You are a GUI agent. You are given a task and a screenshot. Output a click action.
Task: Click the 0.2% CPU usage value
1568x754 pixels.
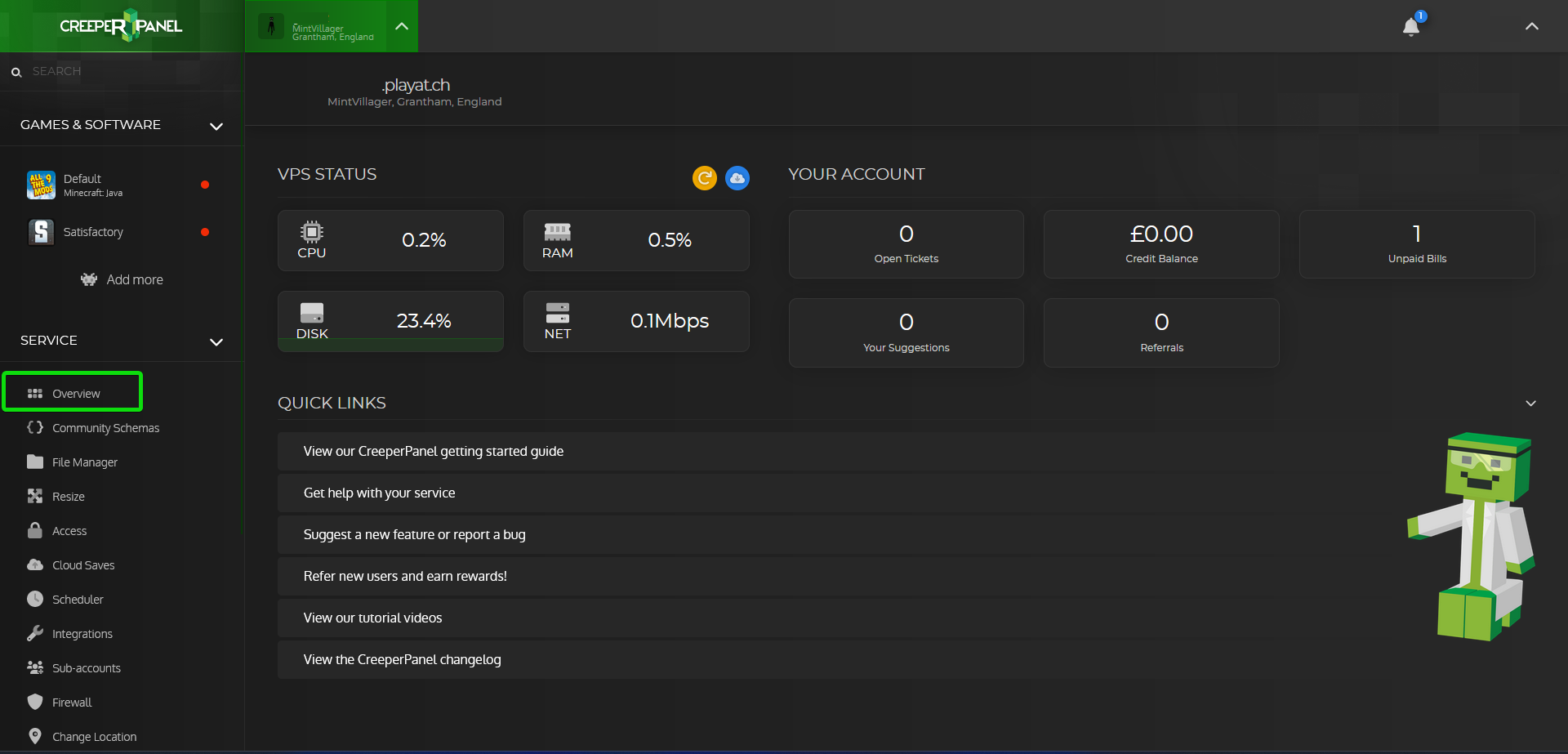[x=424, y=240]
